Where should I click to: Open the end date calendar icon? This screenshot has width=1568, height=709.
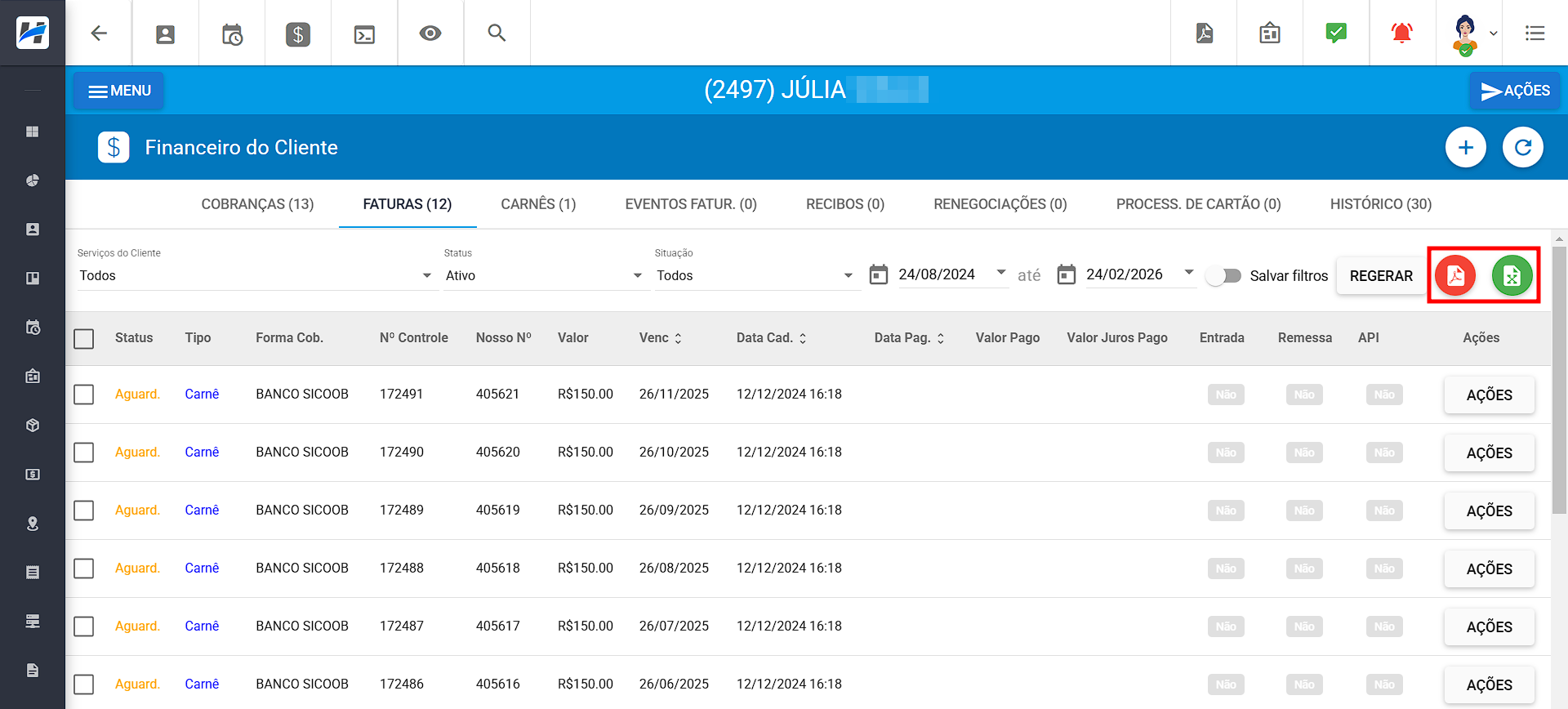click(1067, 274)
